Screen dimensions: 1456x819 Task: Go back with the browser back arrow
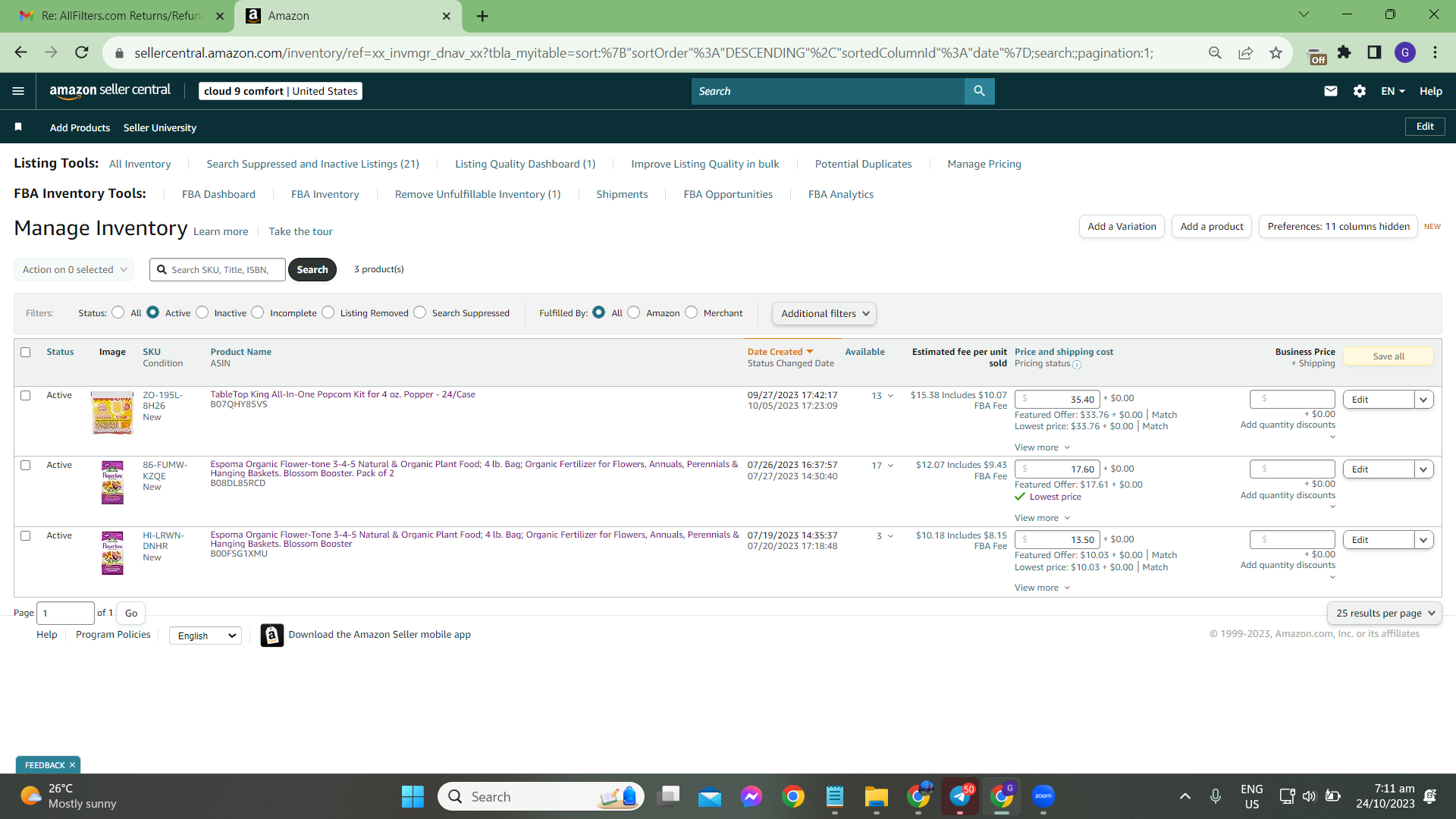pyautogui.click(x=21, y=52)
